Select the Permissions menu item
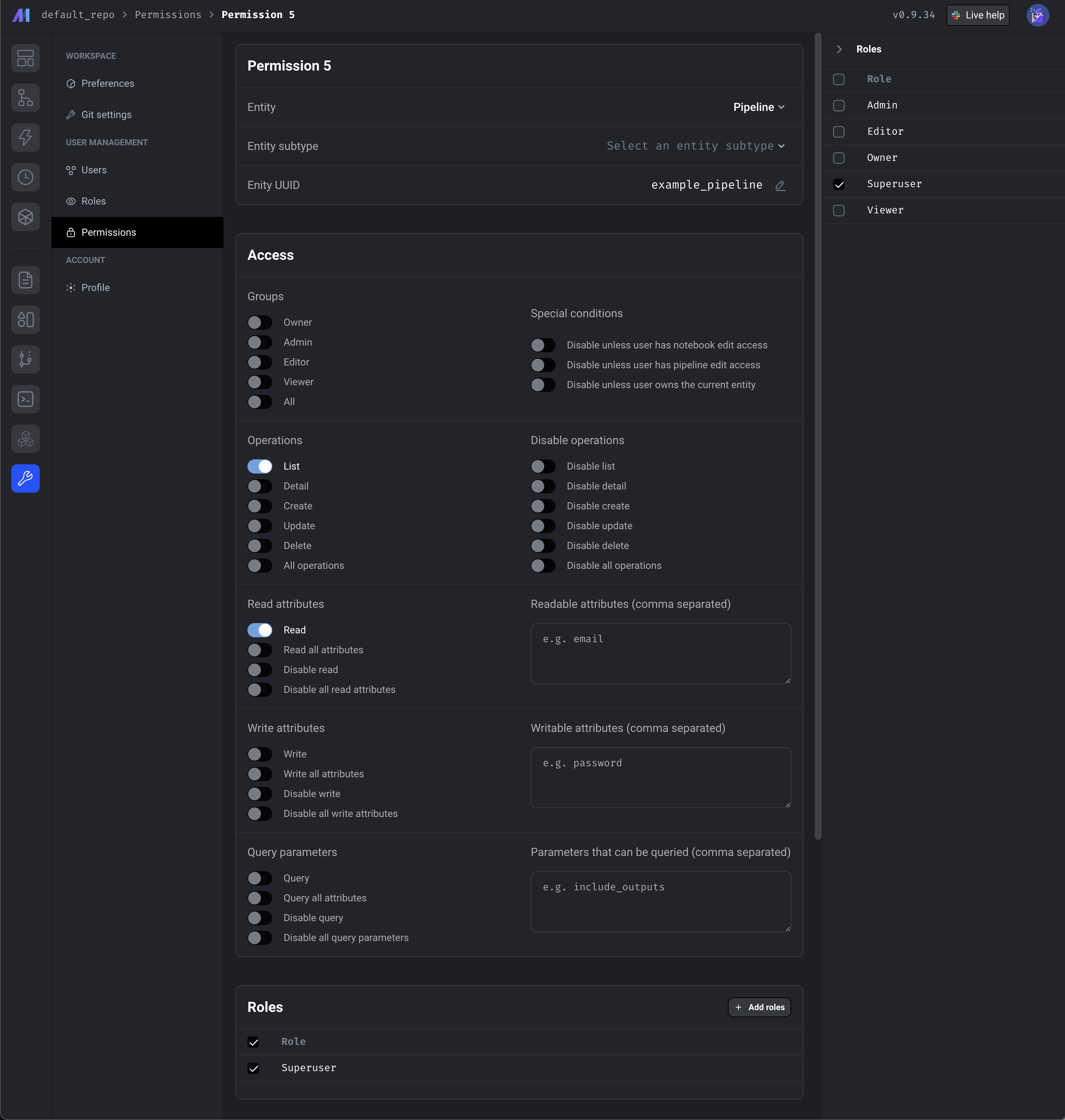 138,233
